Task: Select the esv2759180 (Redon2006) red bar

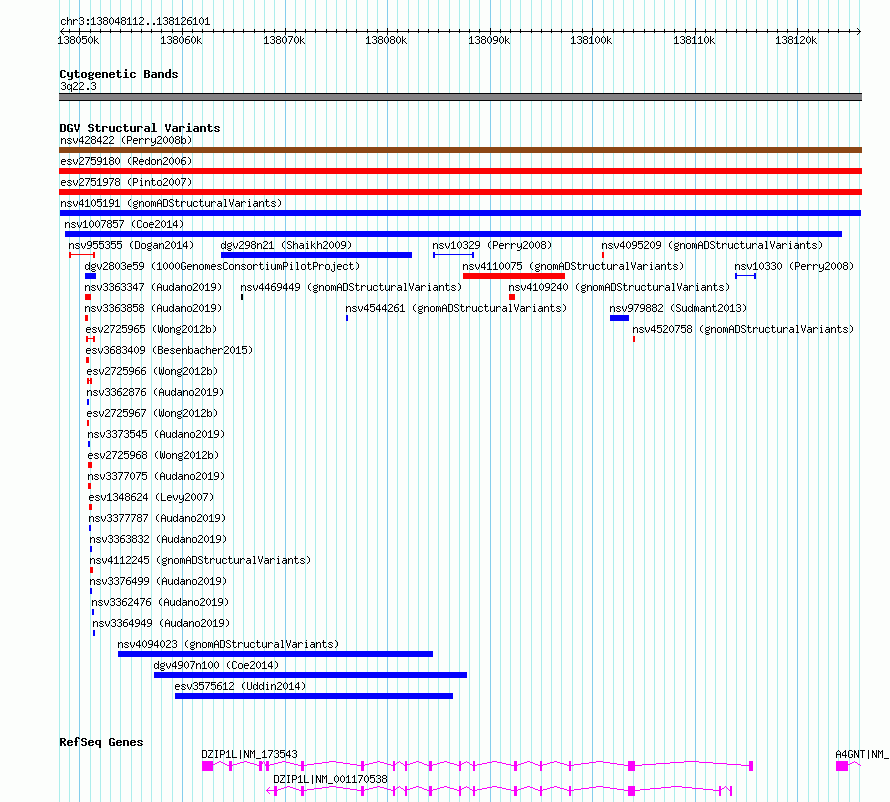Action: point(460,171)
